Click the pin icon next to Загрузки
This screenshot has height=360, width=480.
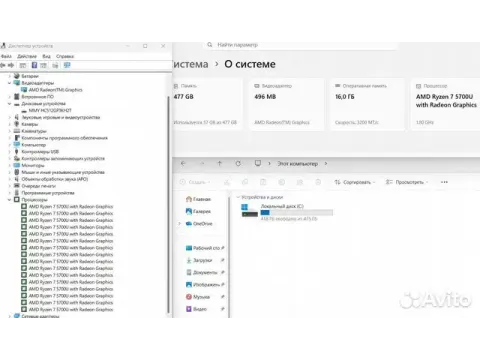pyautogui.click(x=222, y=260)
